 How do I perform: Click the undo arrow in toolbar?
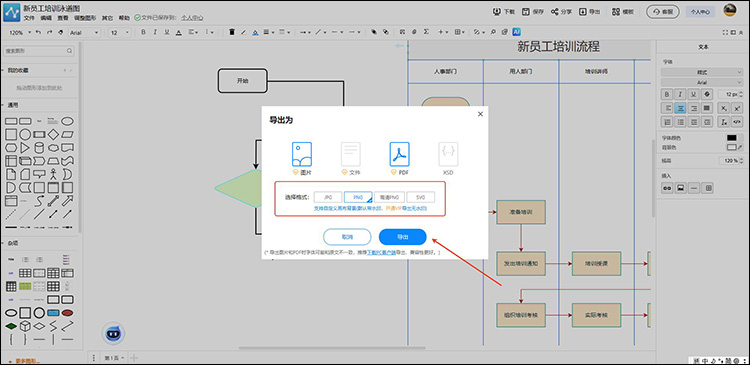point(39,32)
